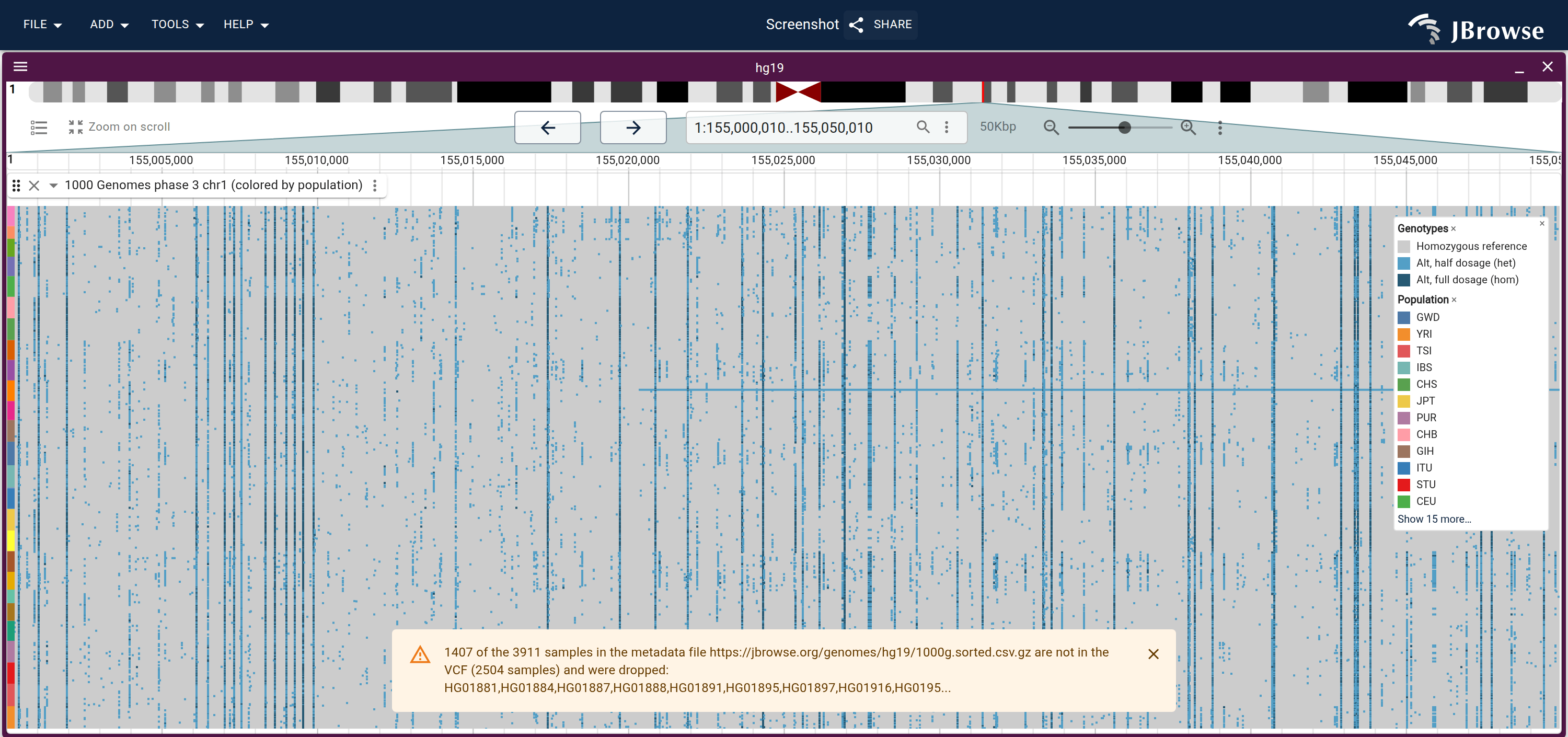Pan view left with back arrow
1568x737 pixels.
[548, 127]
